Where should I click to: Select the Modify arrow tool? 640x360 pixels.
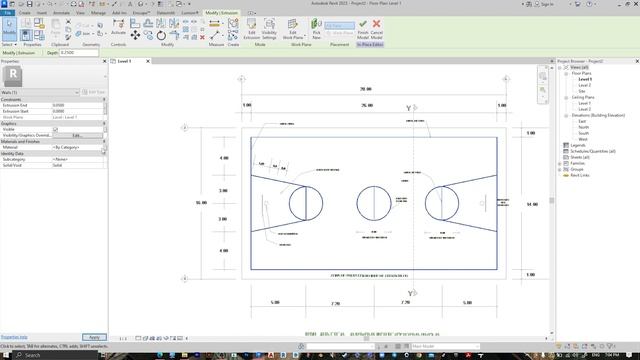(x=9, y=29)
